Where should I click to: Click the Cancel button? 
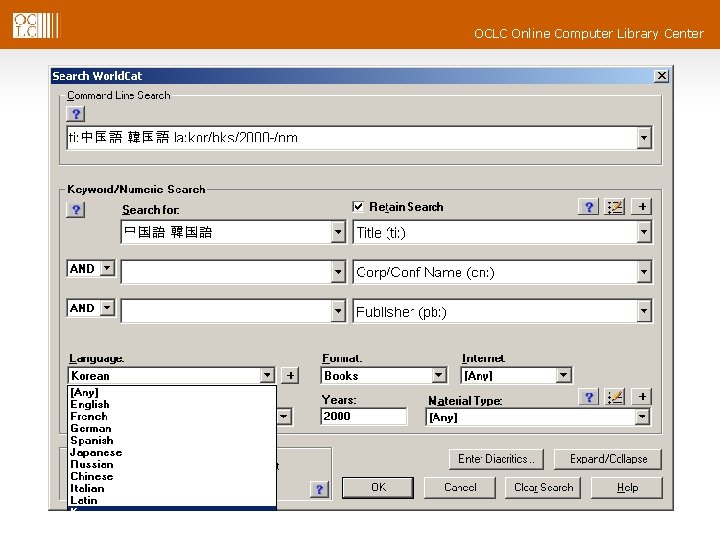(460, 488)
